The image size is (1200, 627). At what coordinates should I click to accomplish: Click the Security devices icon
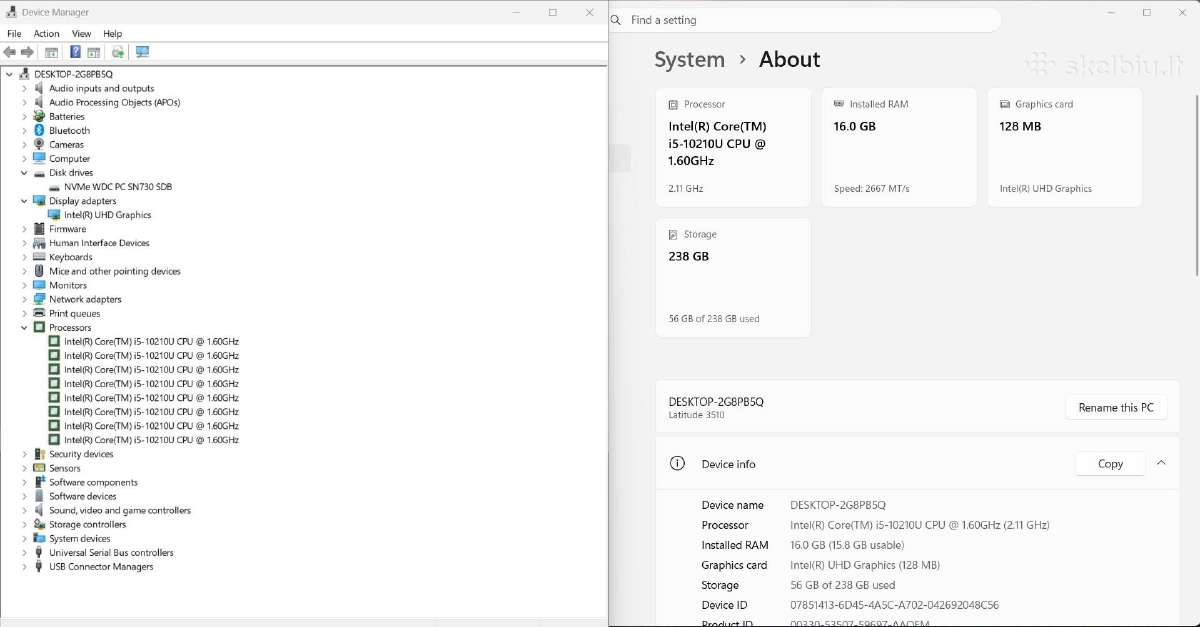click(39, 454)
